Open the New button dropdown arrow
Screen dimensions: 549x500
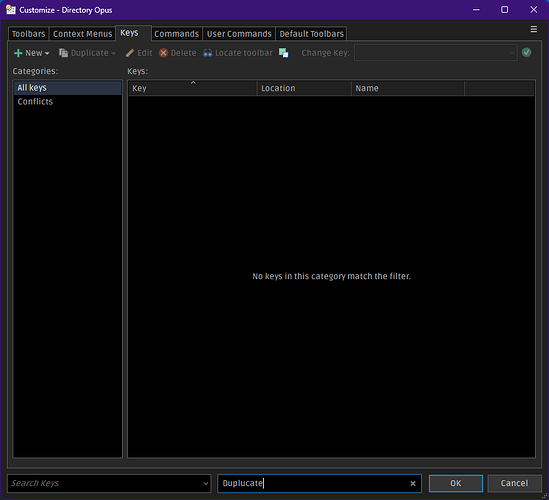(47, 53)
